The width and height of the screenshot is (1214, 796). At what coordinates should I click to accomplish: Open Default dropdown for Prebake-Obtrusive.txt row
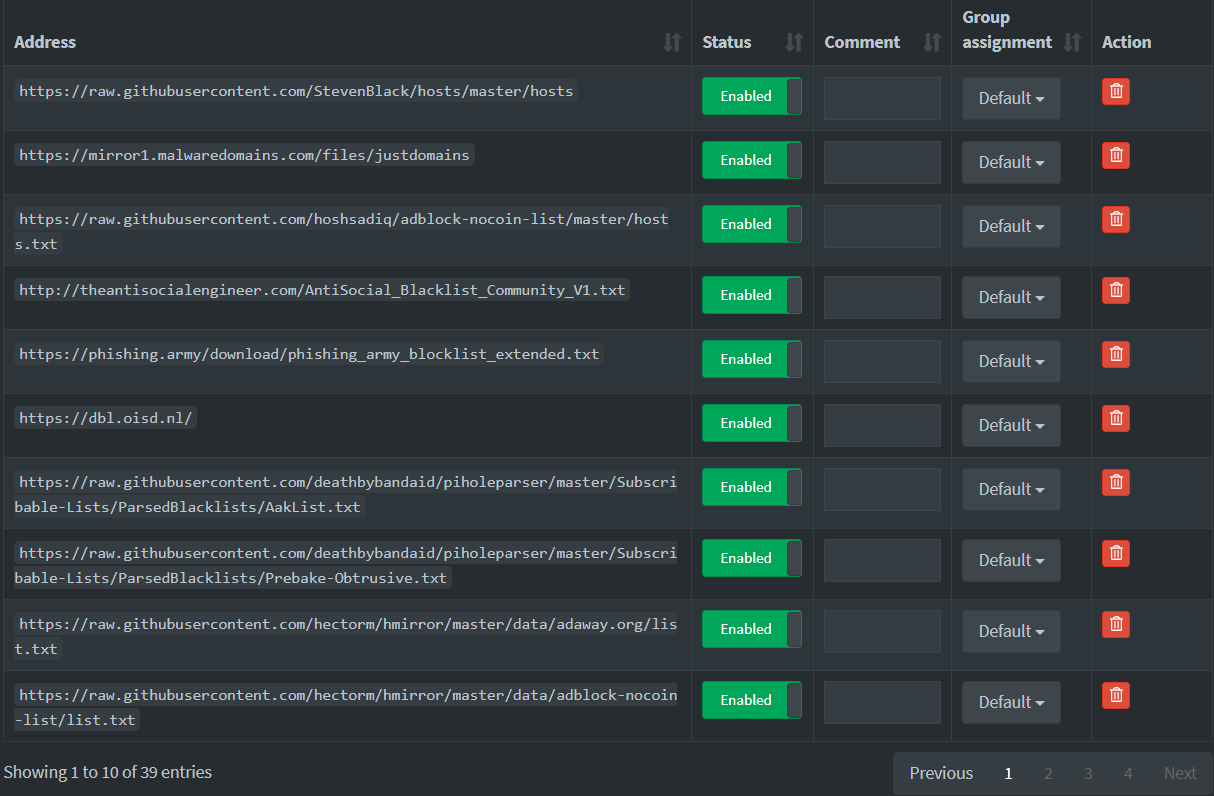click(x=1011, y=560)
